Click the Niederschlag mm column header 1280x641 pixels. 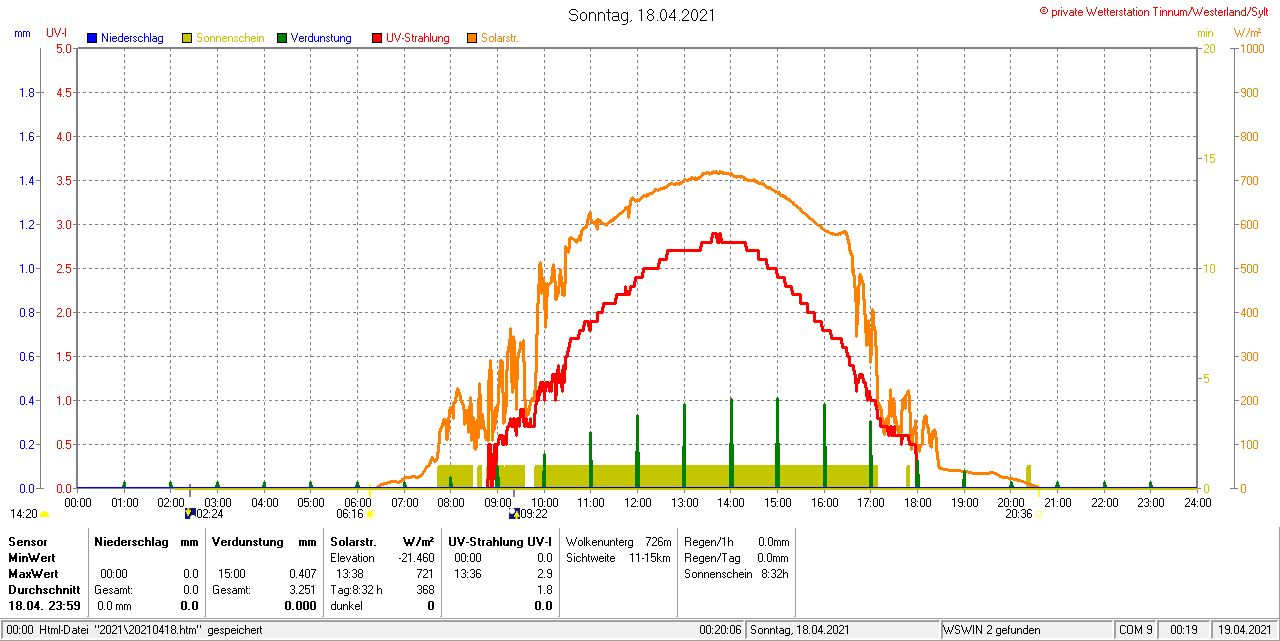click(x=147, y=541)
